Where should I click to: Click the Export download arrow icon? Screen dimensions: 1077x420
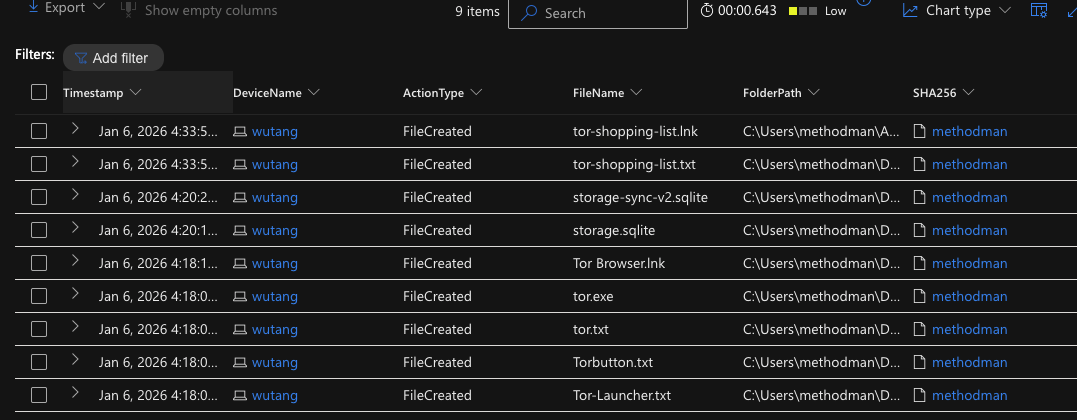[x=34, y=8]
